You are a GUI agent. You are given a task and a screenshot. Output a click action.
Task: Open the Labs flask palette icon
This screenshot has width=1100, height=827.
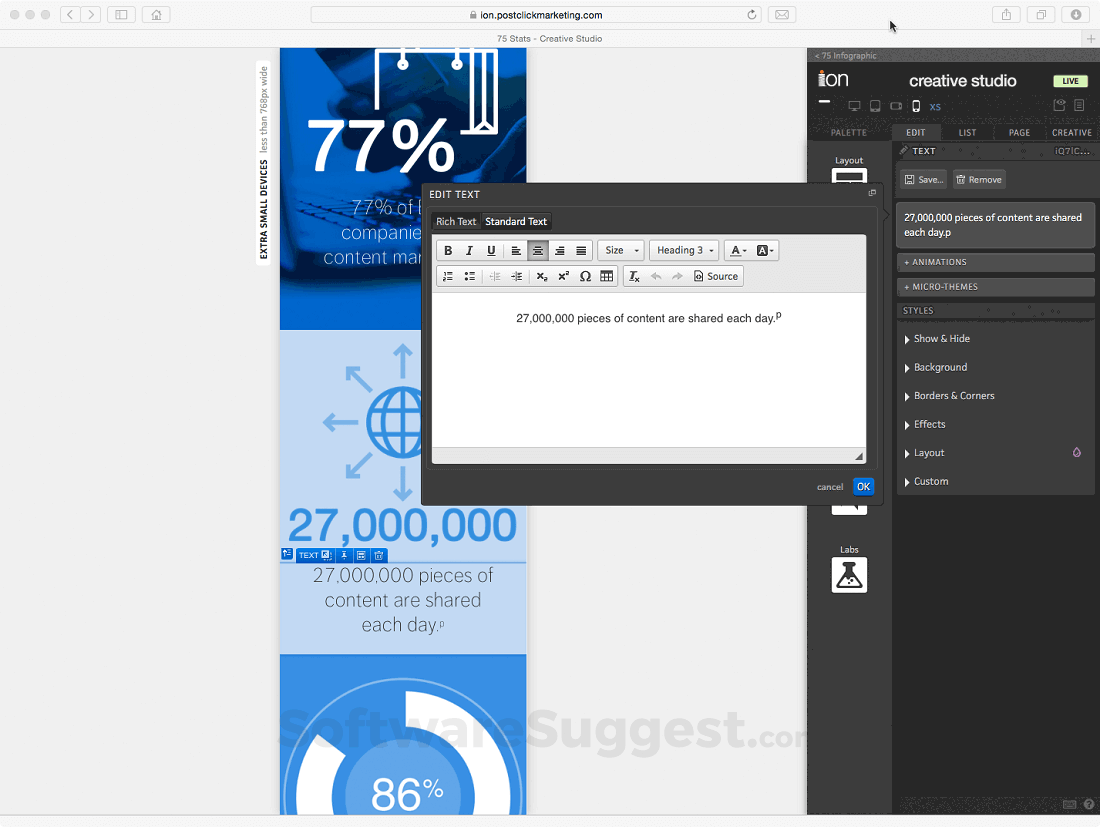click(849, 575)
